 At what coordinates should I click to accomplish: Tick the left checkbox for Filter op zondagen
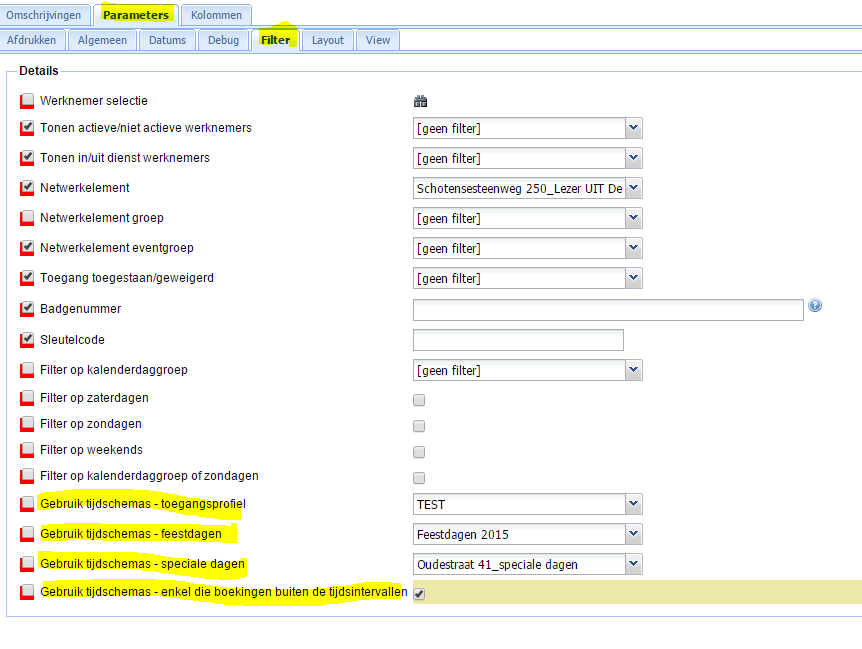[27, 424]
